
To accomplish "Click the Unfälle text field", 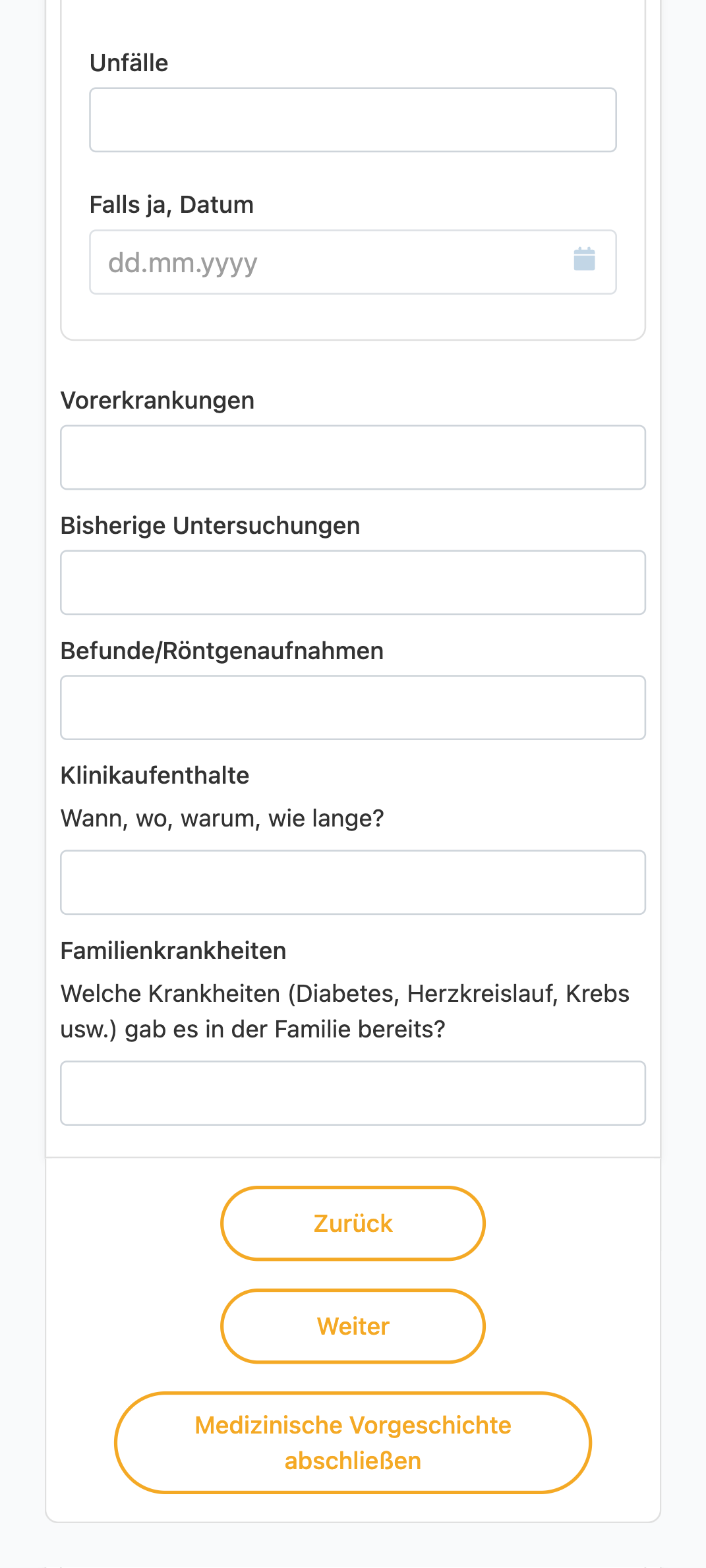I will pos(353,120).
